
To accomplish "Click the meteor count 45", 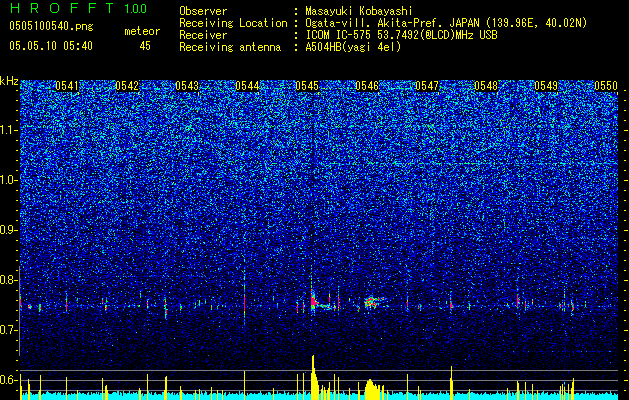I will [x=145, y=46].
